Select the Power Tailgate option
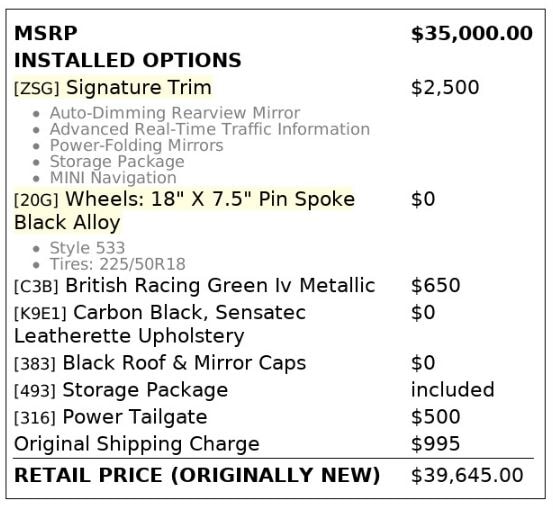Viewport: 553px width, 513px height. point(135,417)
